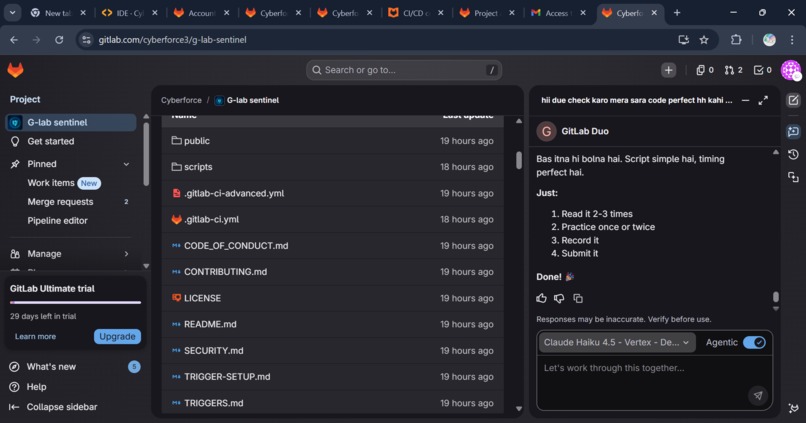Copy the Duo response text

pyautogui.click(x=578, y=298)
